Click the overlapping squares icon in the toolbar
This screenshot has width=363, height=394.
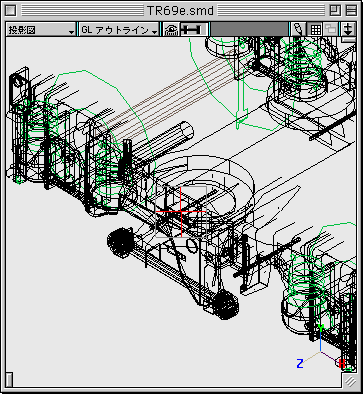pyautogui.click(x=331, y=30)
